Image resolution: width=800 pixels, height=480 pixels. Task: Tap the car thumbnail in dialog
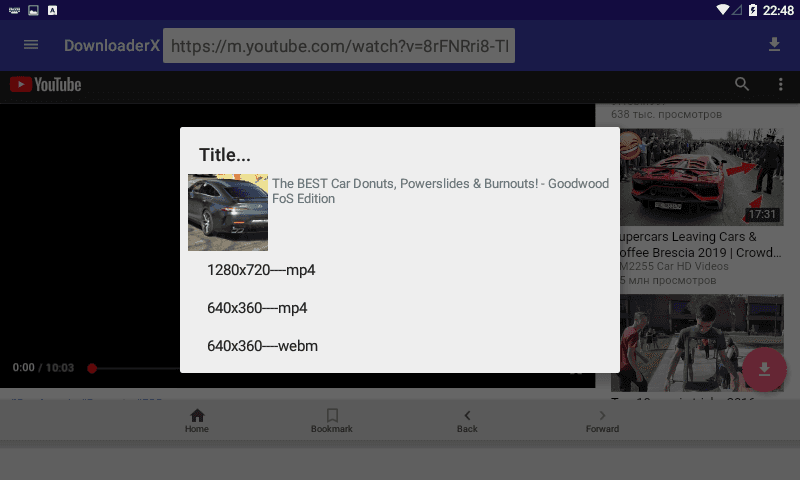point(228,212)
